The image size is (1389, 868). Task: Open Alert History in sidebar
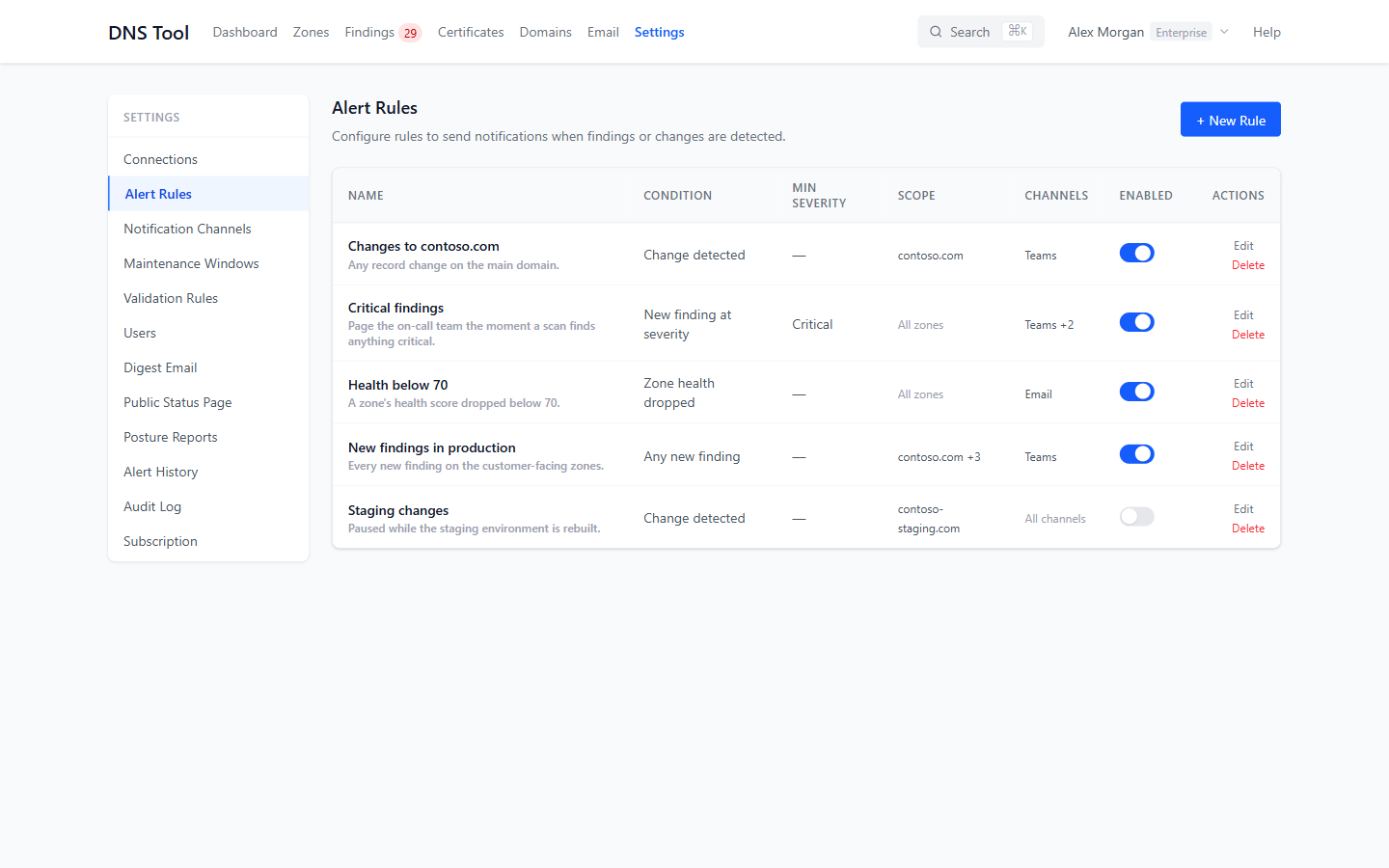coord(208,472)
